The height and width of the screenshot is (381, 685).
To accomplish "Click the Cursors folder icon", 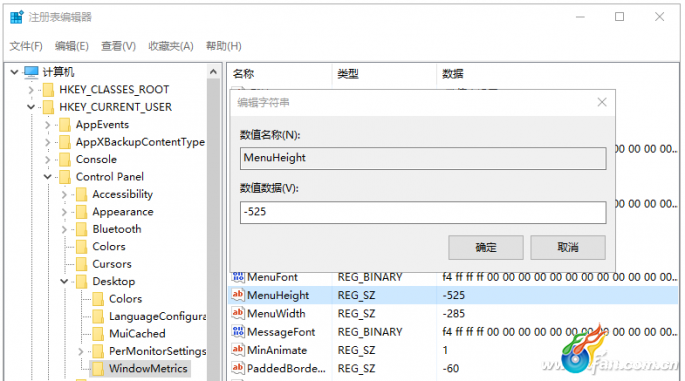I will 81,264.
